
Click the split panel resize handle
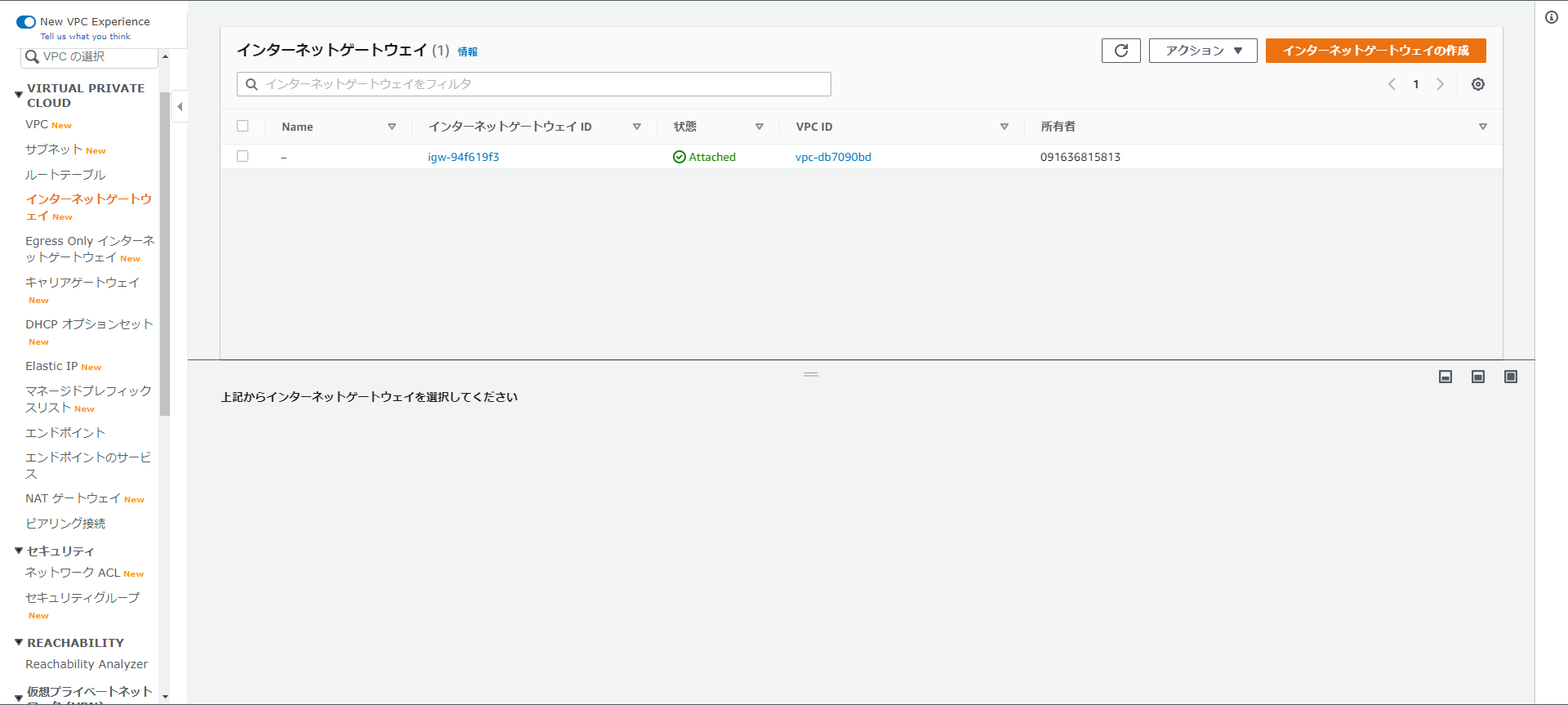(x=811, y=374)
